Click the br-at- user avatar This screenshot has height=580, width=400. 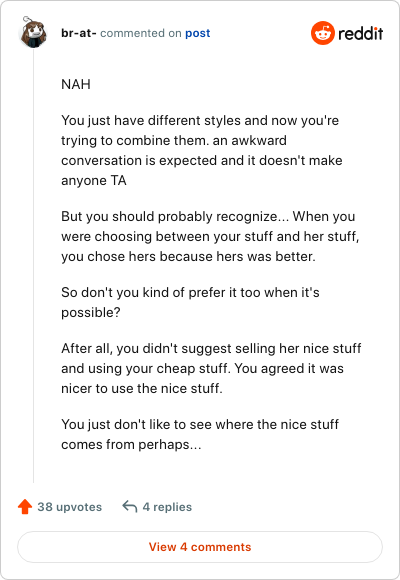pos(33,32)
